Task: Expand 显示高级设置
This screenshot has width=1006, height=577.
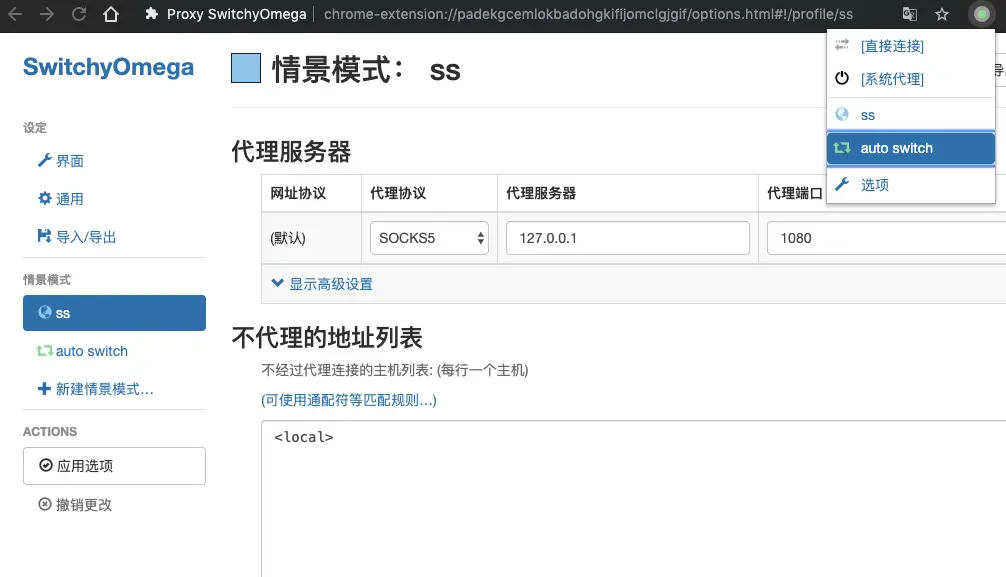Action: [322, 284]
